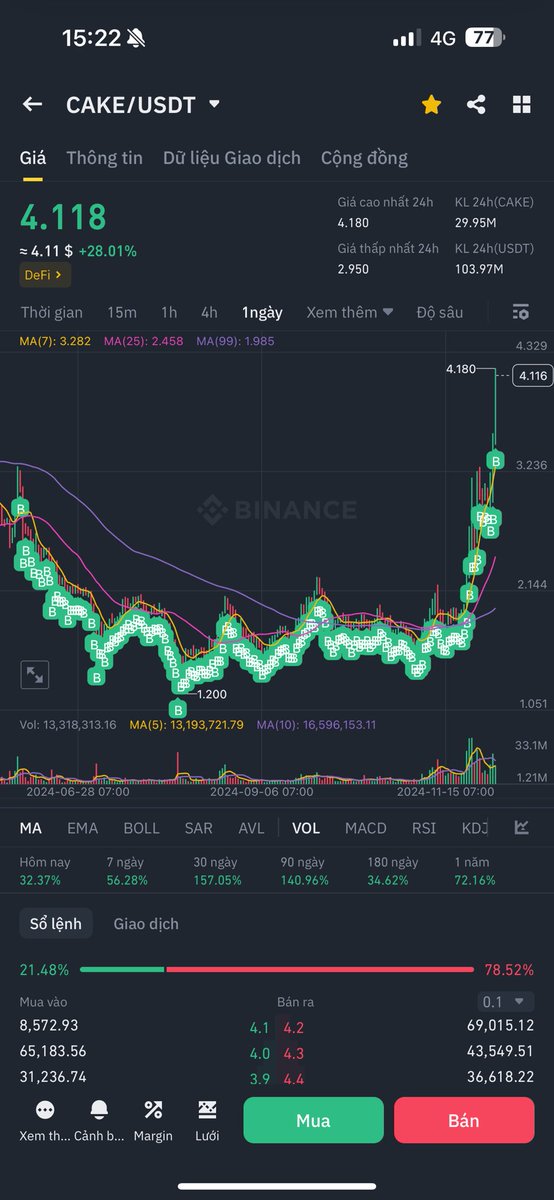Expand the Xem thêm timeframe dropdown

coord(349,312)
